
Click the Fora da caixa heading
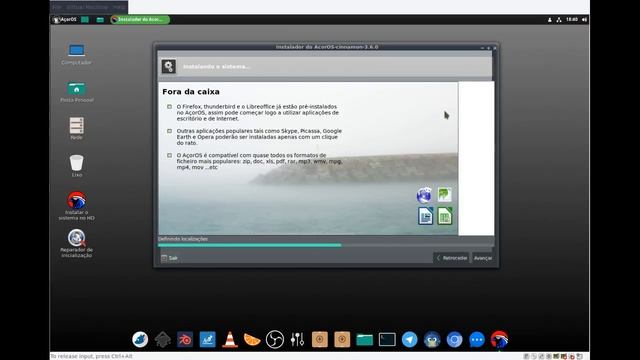click(191, 92)
